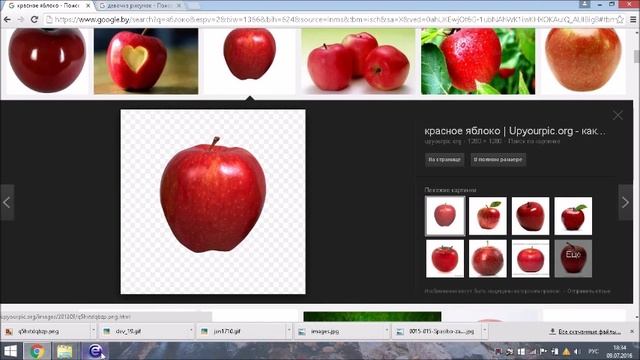Open File Explorer from the taskbar
The height and width of the screenshot is (360, 640).
pyautogui.click(x=64, y=351)
